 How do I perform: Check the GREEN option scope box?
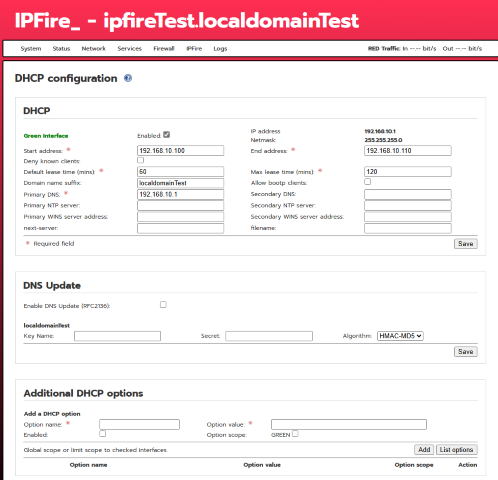[295, 434]
